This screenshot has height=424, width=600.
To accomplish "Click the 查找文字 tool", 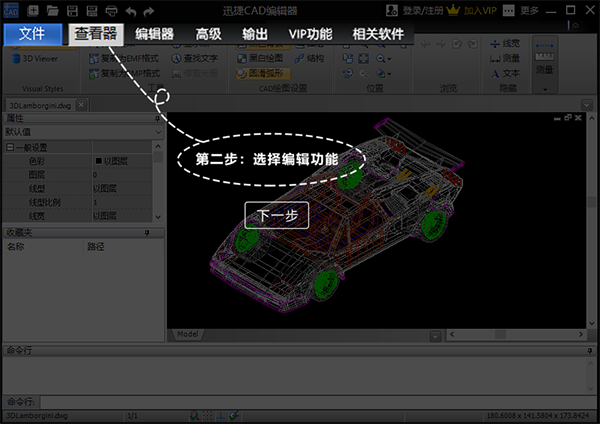I will (195, 58).
